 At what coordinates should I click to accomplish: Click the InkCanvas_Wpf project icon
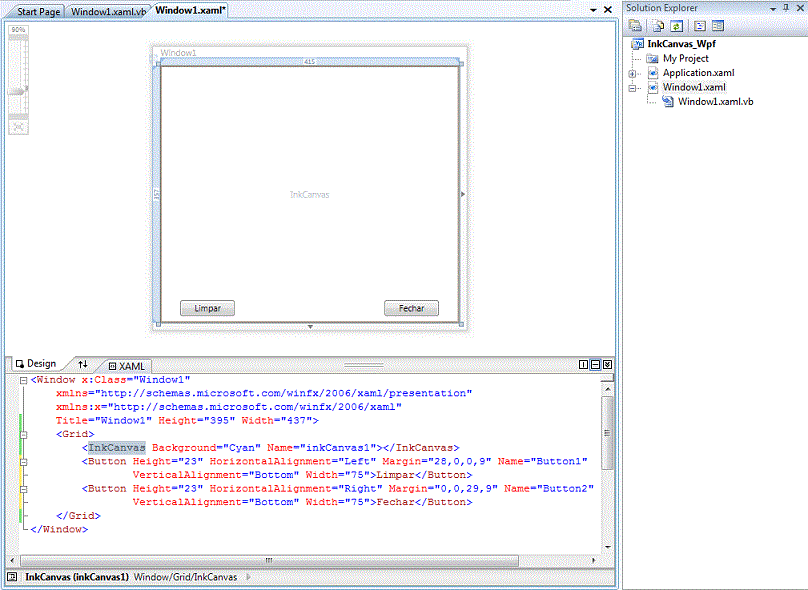click(637, 44)
